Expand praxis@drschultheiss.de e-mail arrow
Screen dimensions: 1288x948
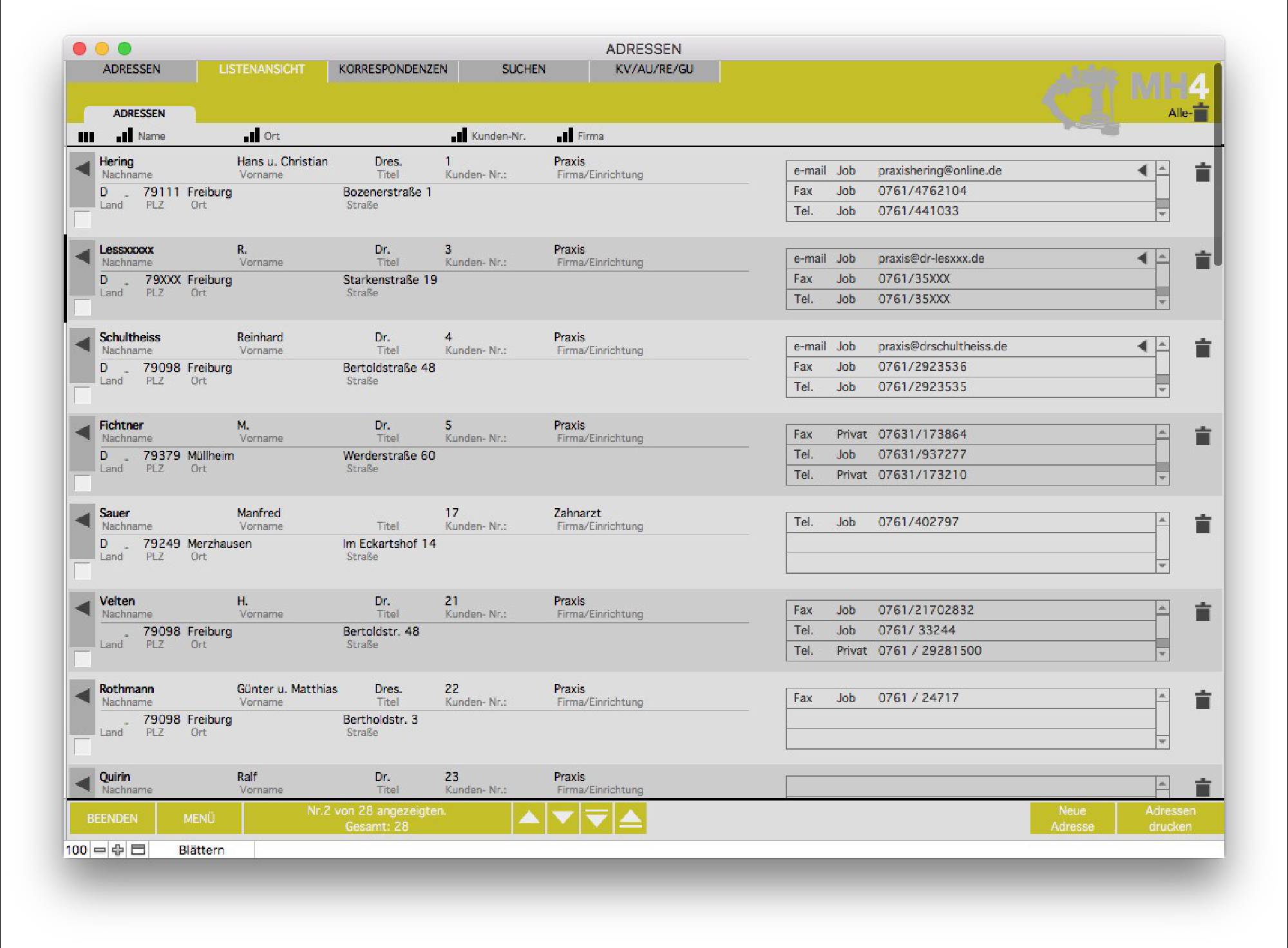tap(1142, 346)
